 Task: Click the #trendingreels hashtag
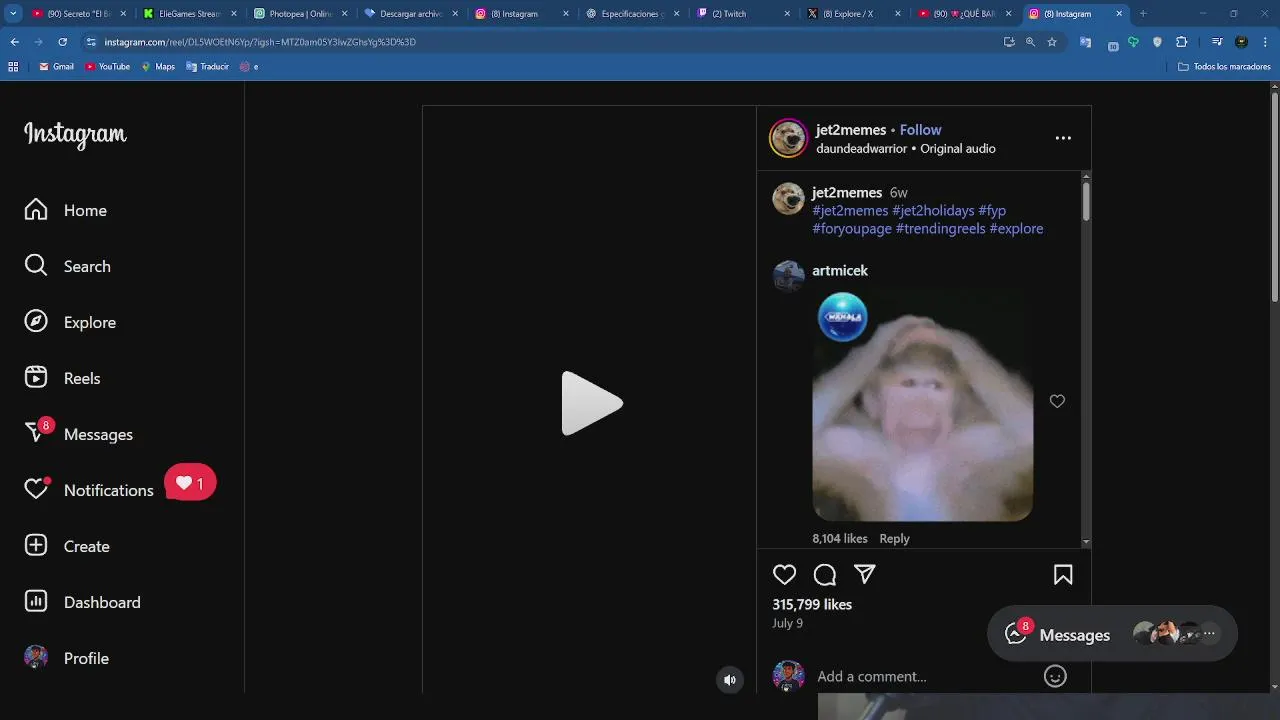tap(940, 228)
